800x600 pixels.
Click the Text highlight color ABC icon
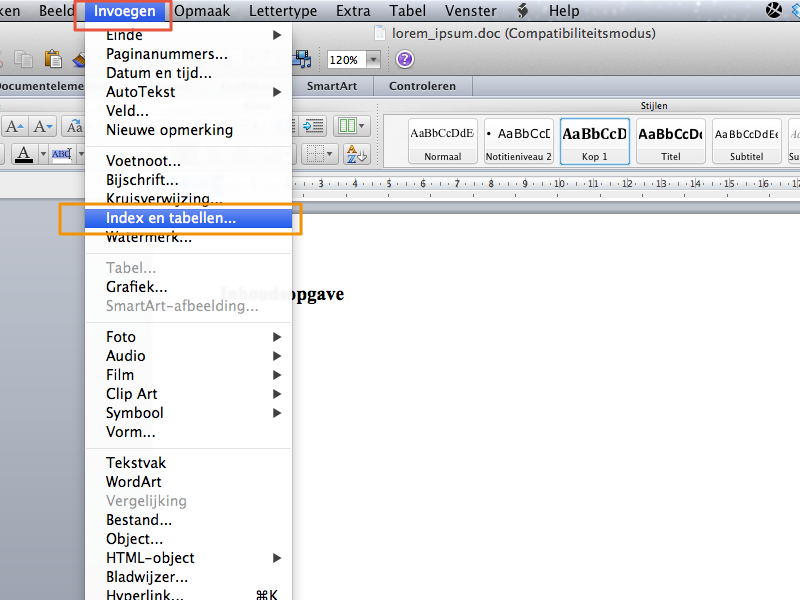[x=62, y=154]
